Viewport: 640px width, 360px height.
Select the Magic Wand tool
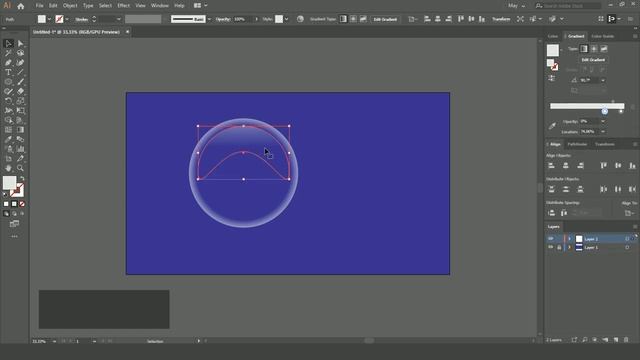point(8,53)
